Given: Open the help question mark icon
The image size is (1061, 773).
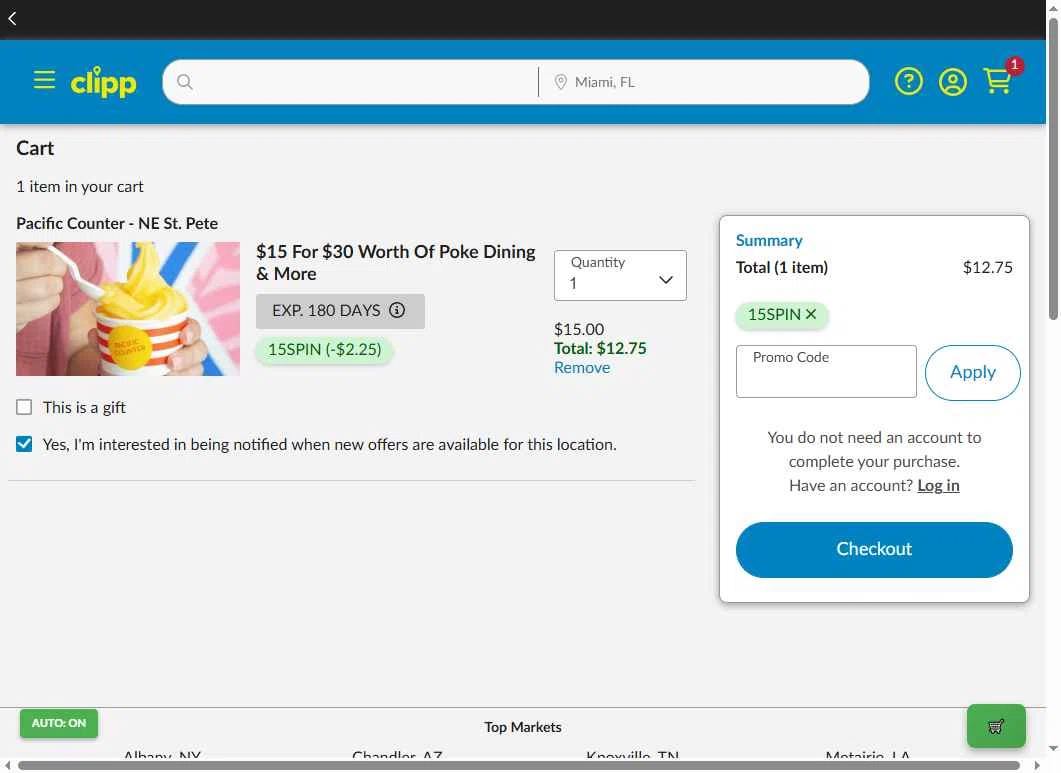Looking at the screenshot, I should (x=908, y=82).
